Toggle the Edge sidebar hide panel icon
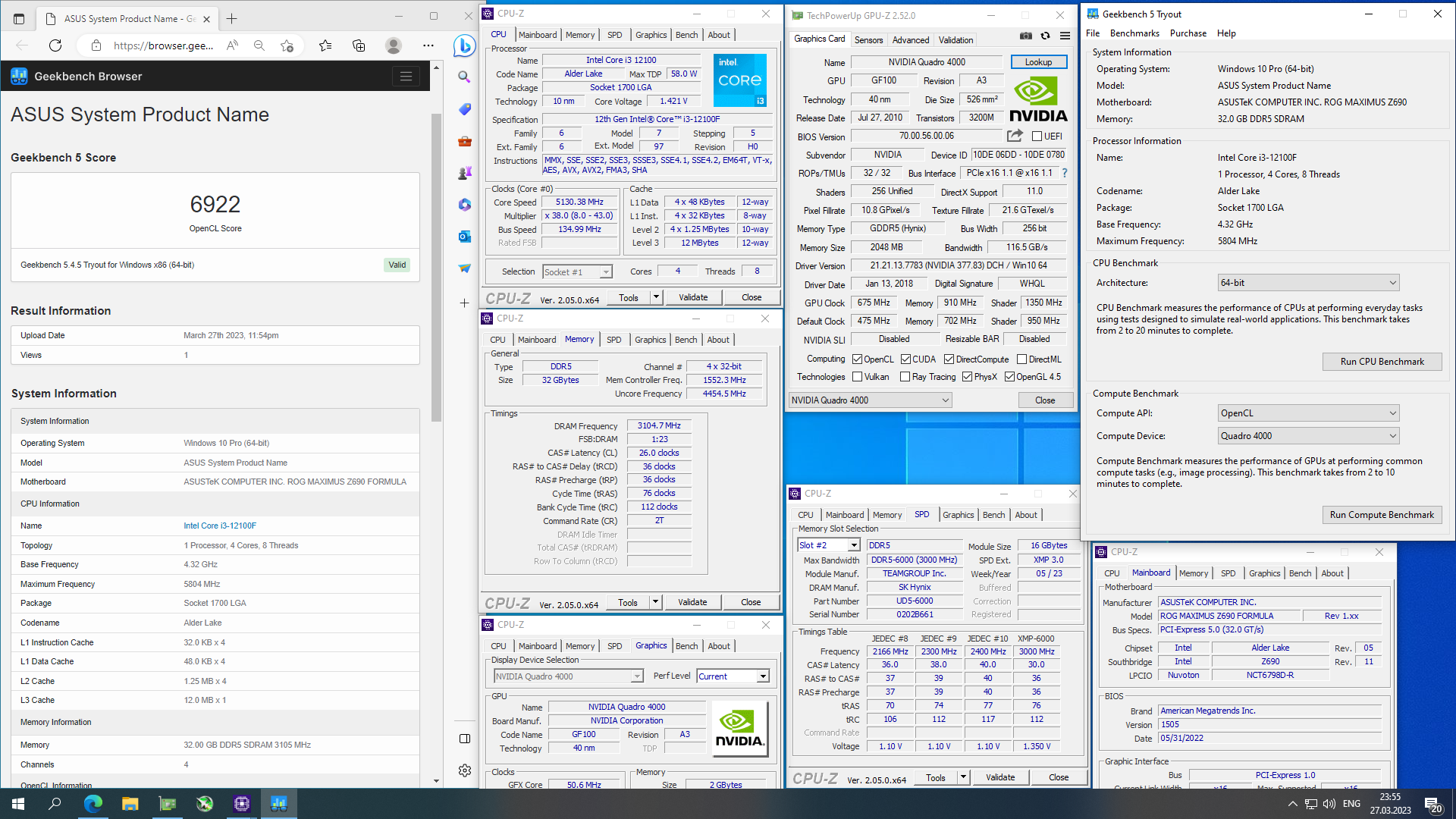This screenshot has height=819, width=1456. pos(464,739)
